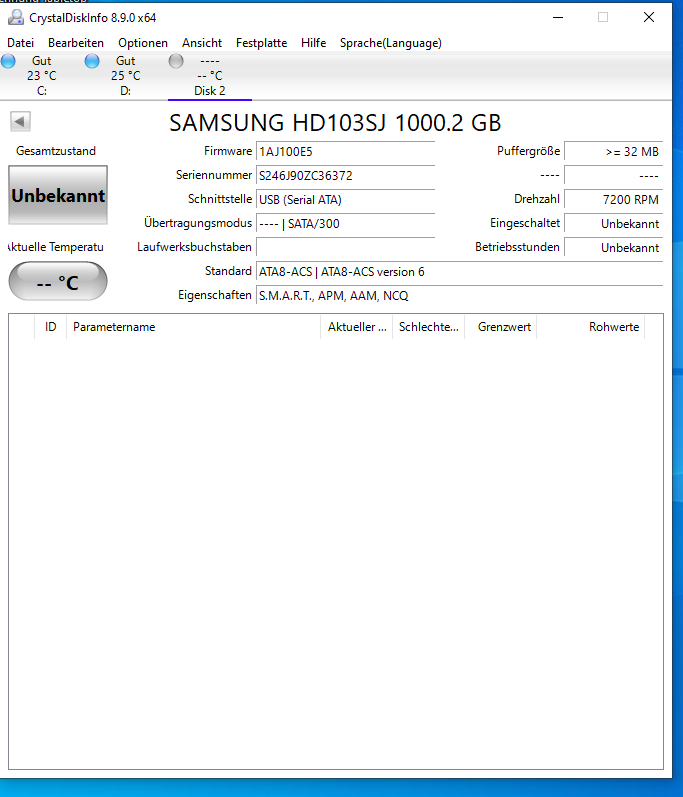Click the Grenzwert column header
Image resolution: width=683 pixels, height=797 pixels.
tap(501, 327)
